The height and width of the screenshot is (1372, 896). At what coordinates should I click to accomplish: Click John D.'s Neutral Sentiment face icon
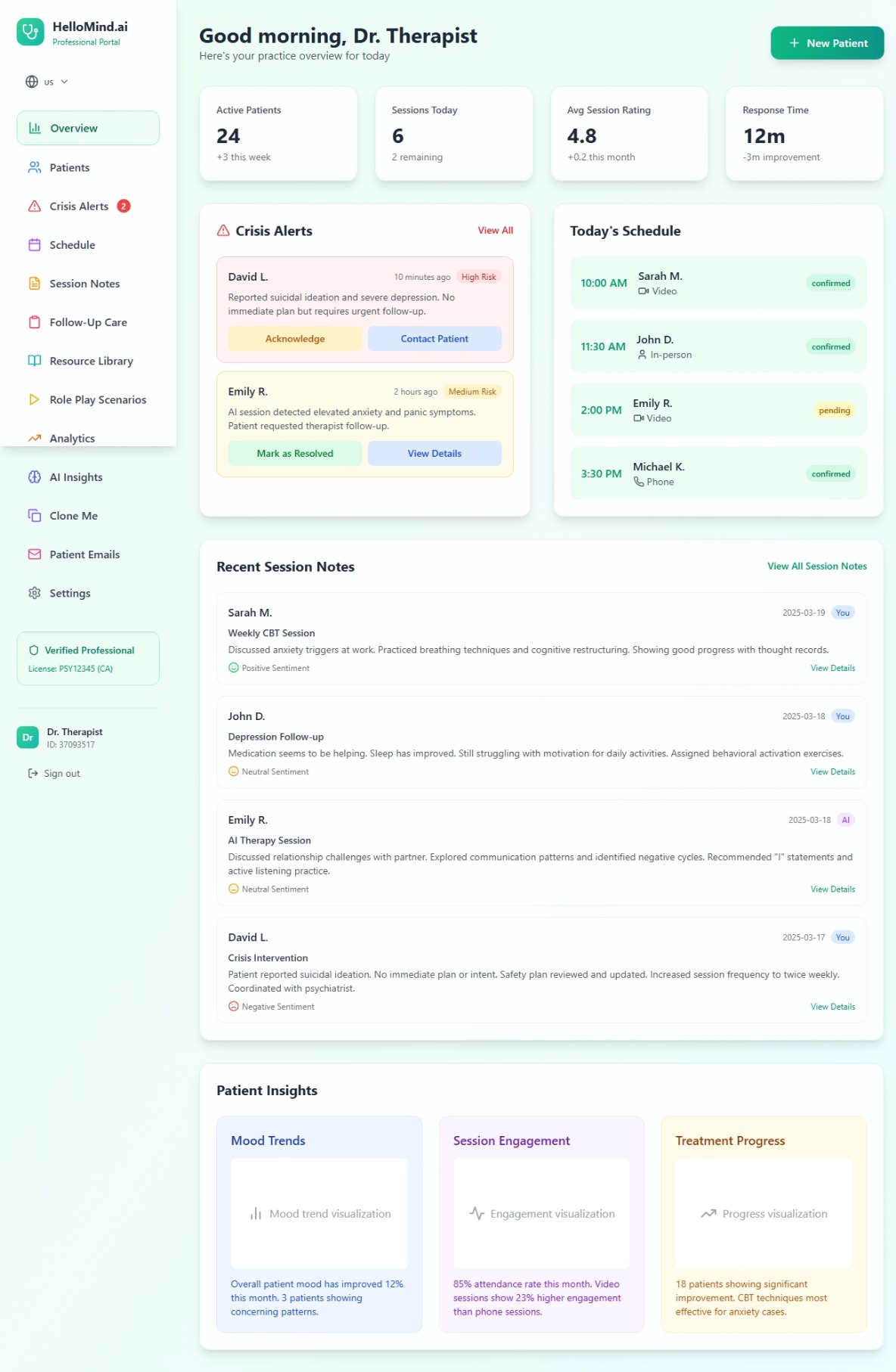tap(234, 771)
